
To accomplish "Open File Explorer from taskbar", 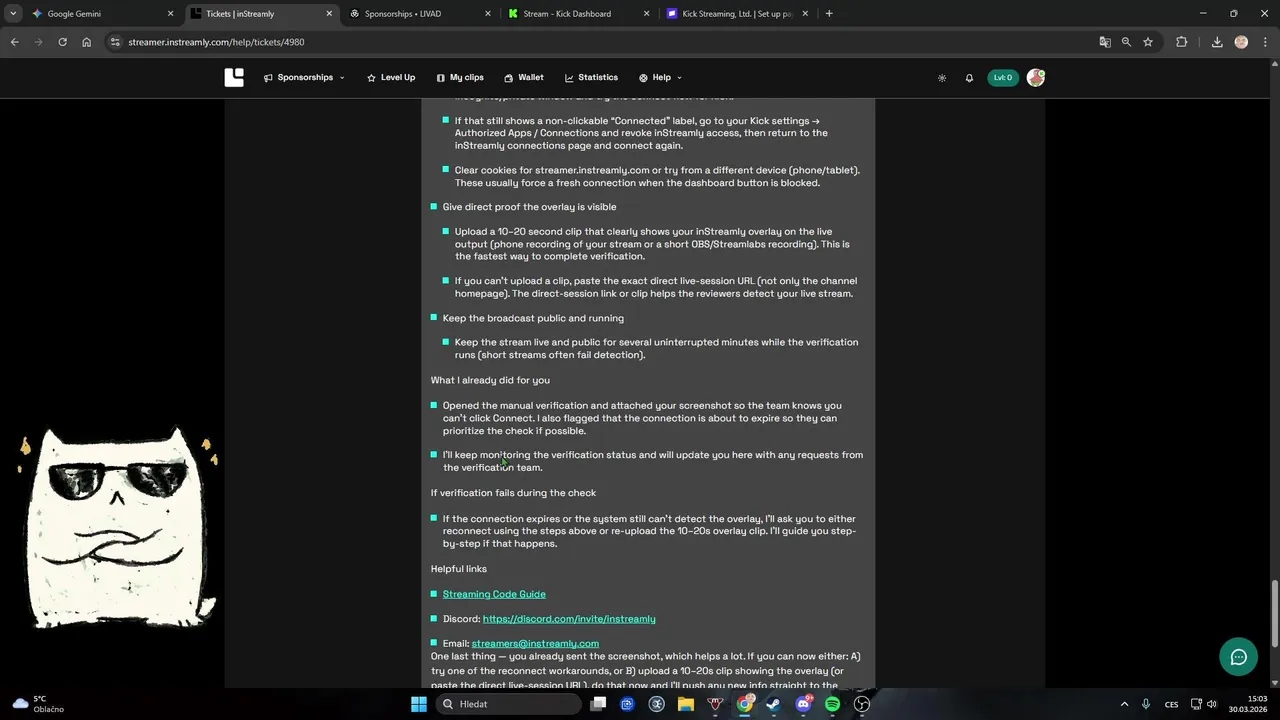I will (x=686, y=704).
